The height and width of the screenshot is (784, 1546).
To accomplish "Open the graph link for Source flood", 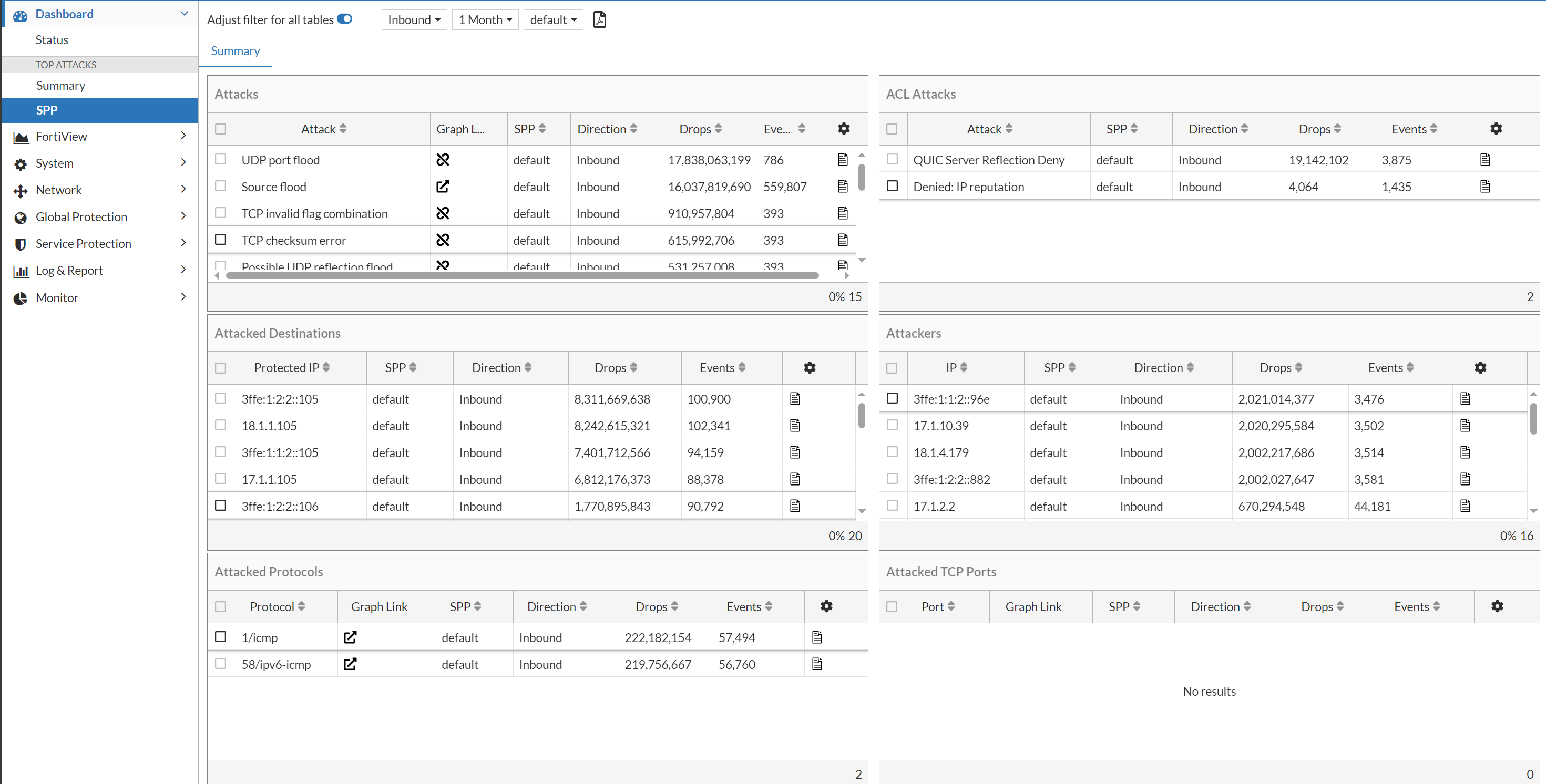I will [443, 187].
